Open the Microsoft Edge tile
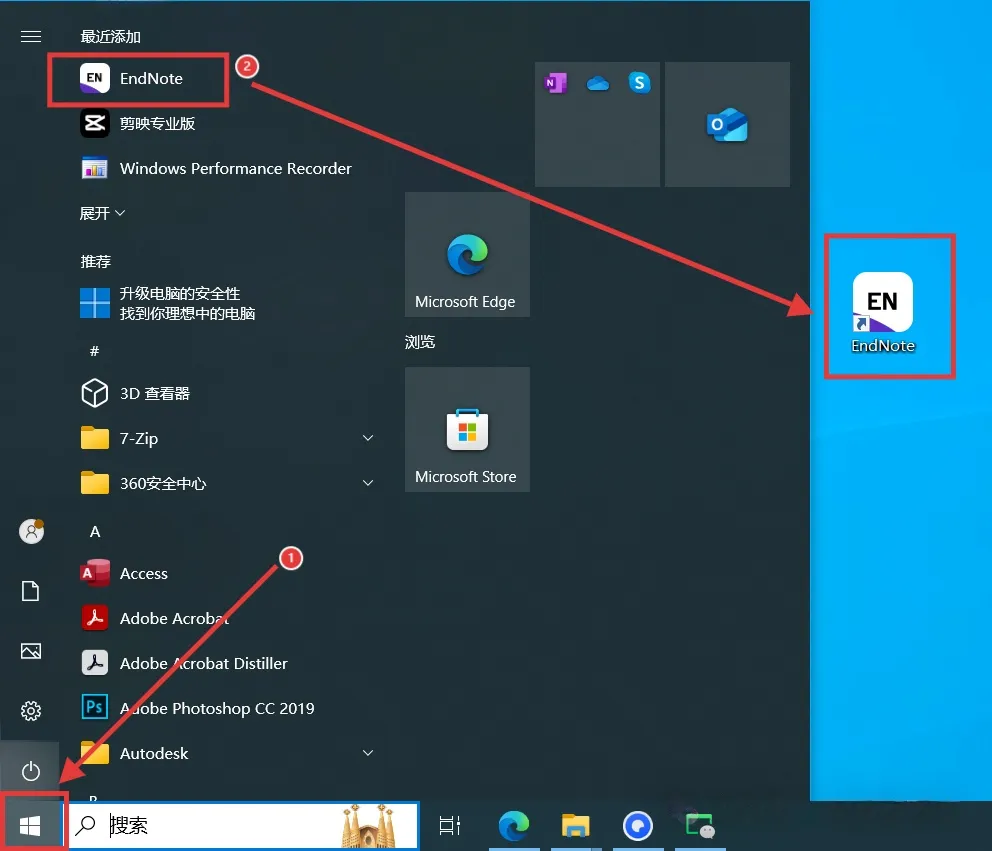The image size is (992, 851). point(467,254)
